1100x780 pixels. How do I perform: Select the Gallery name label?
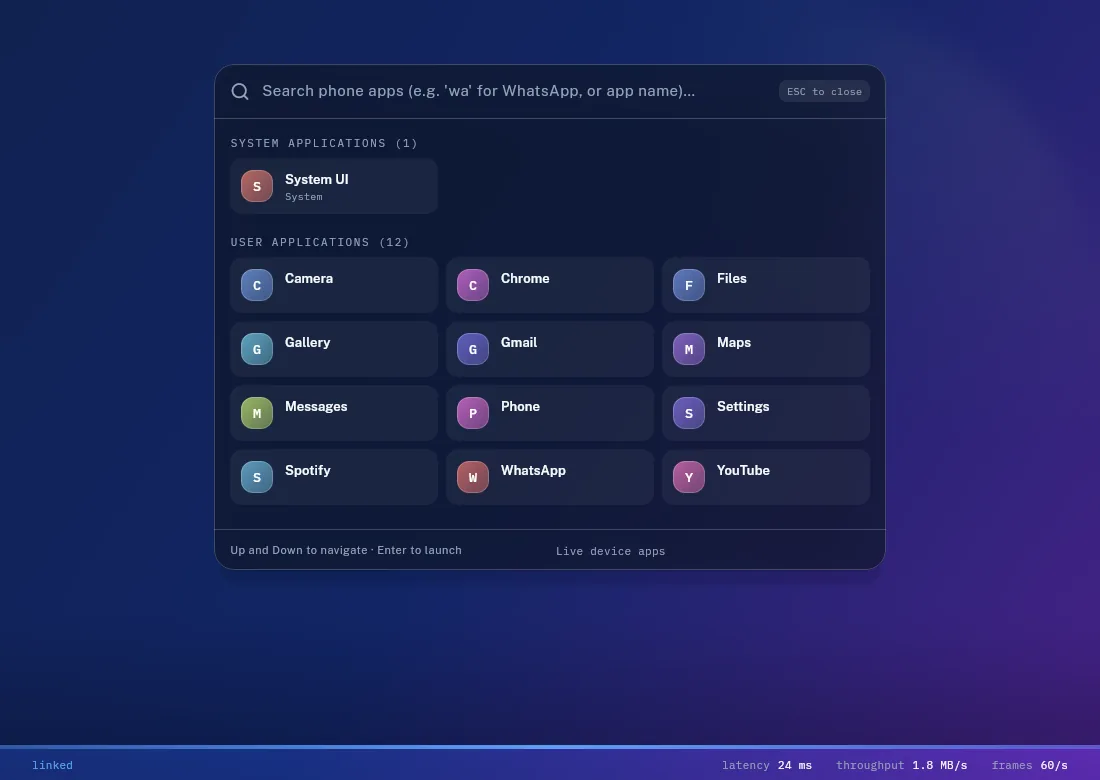(x=307, y=342)
